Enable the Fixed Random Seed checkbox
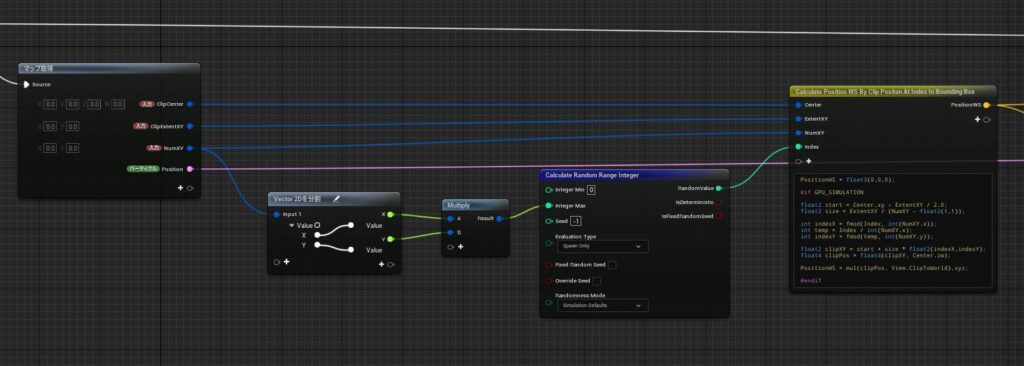1024x366 pixels. point(612,265)
